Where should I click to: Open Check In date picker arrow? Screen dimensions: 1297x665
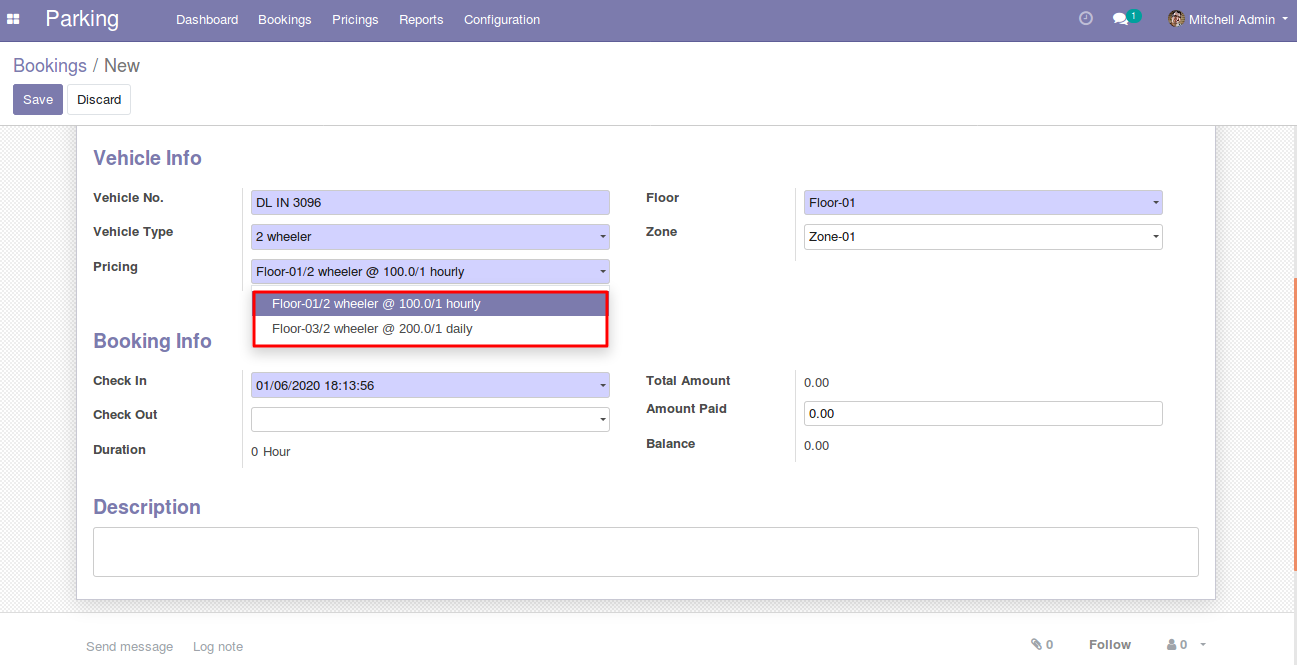[603, 385]
